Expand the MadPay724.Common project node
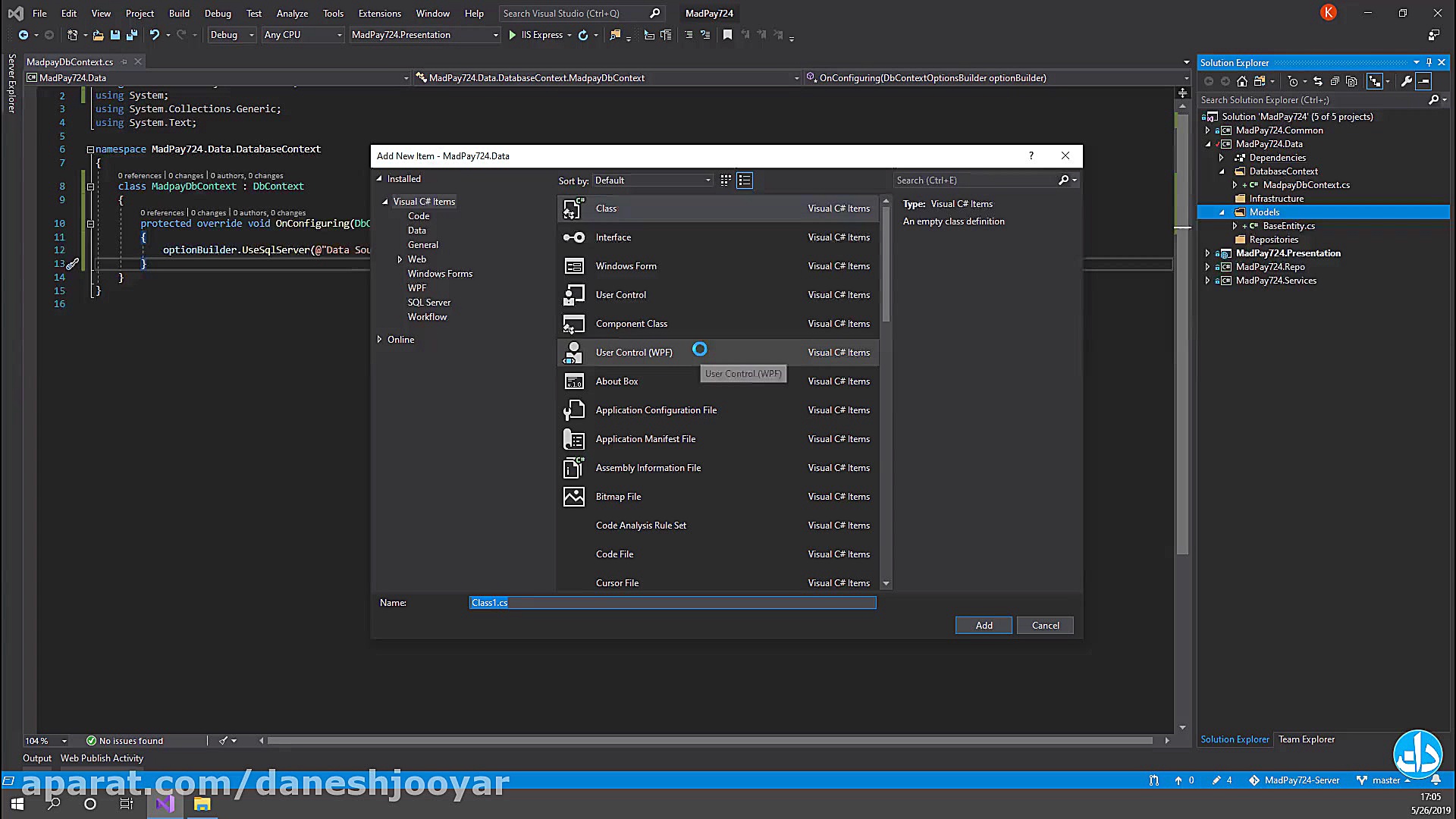The width and height of the screenshot is (1456, 819). click(x=1208, y=130)
